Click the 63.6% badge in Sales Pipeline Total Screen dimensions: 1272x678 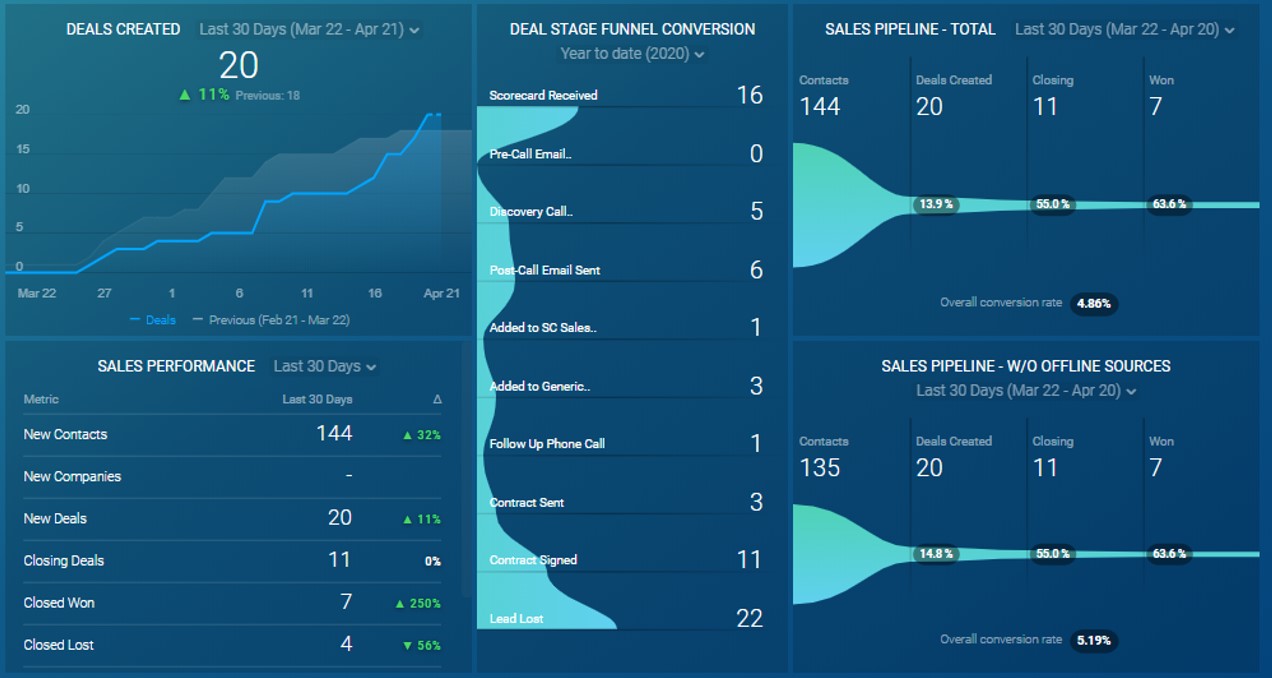pyautogui.click(x=1169, y=204)
